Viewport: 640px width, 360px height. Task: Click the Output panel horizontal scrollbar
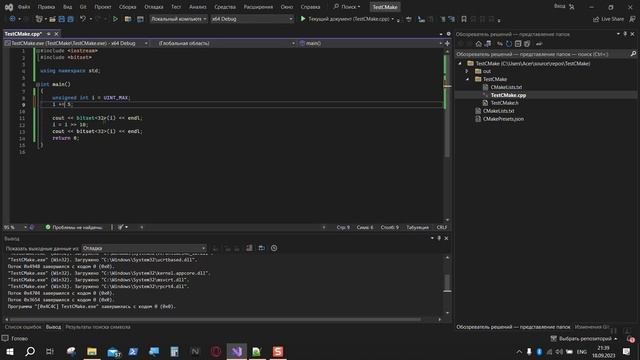223,319
